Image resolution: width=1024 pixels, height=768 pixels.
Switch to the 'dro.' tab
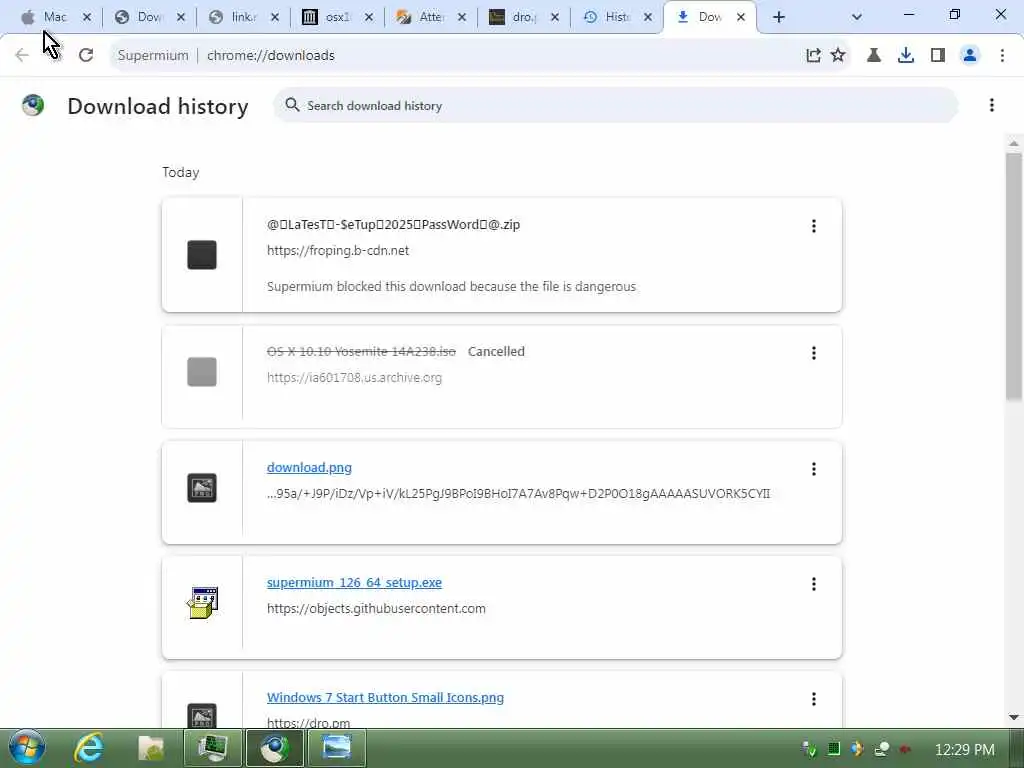pyautogui.click(x=513, y=18)
